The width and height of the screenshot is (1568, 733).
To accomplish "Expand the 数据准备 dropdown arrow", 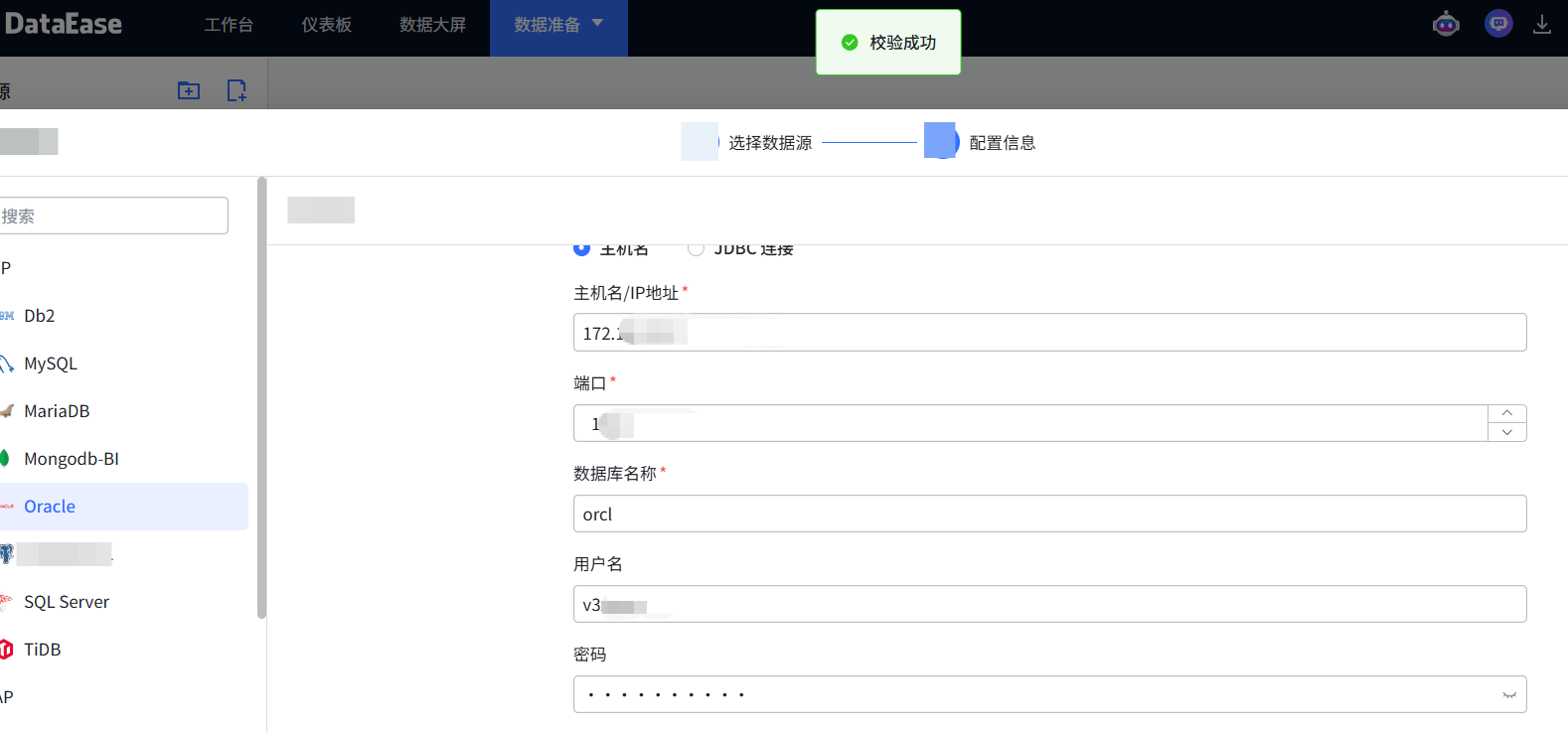I will pyautogui.click(x=597, y=23).
